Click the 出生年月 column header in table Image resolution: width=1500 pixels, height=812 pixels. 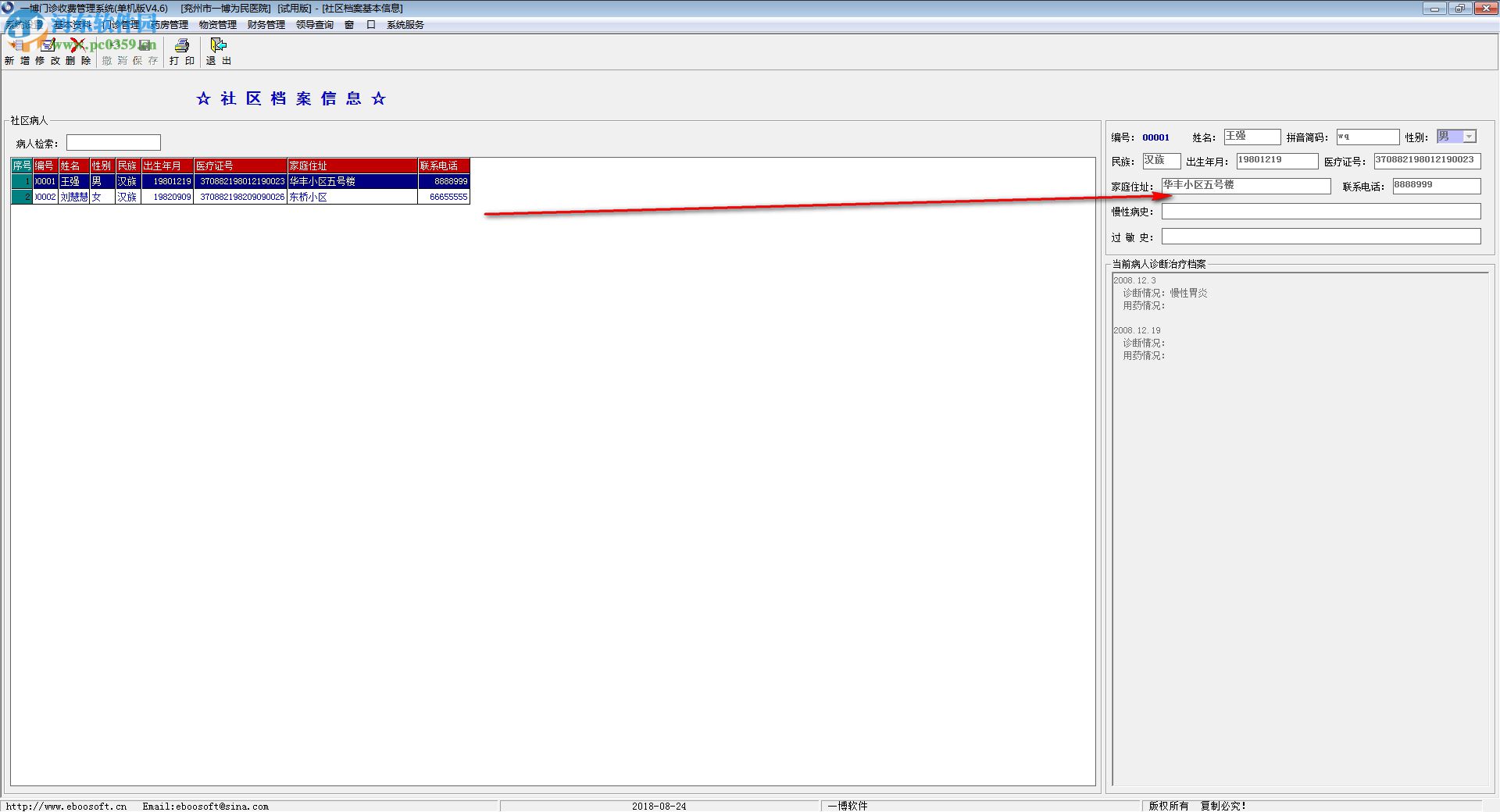point(167,166)
